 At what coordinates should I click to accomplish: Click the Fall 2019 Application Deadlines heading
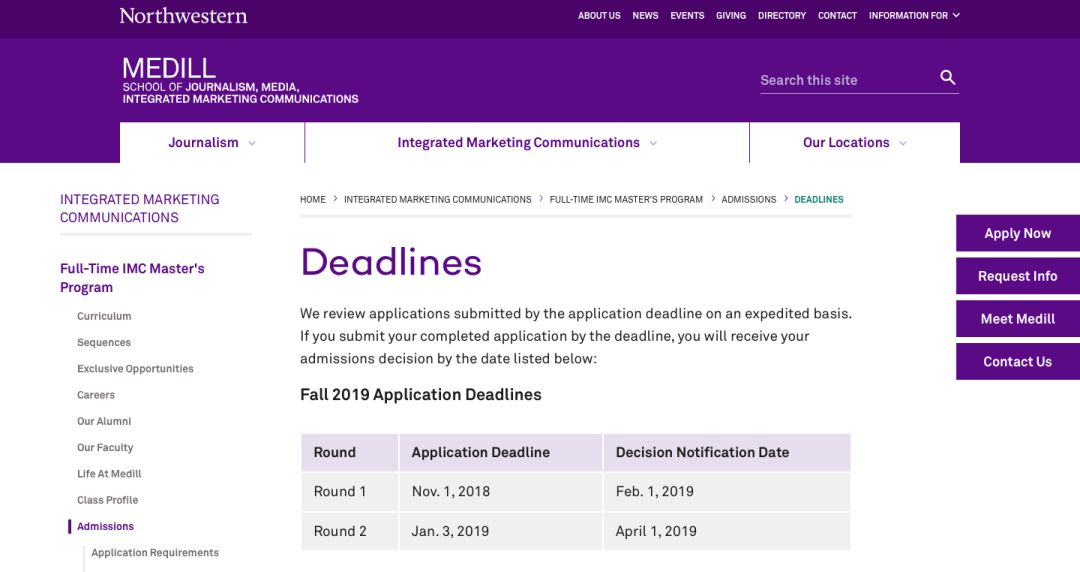(421, 394)
